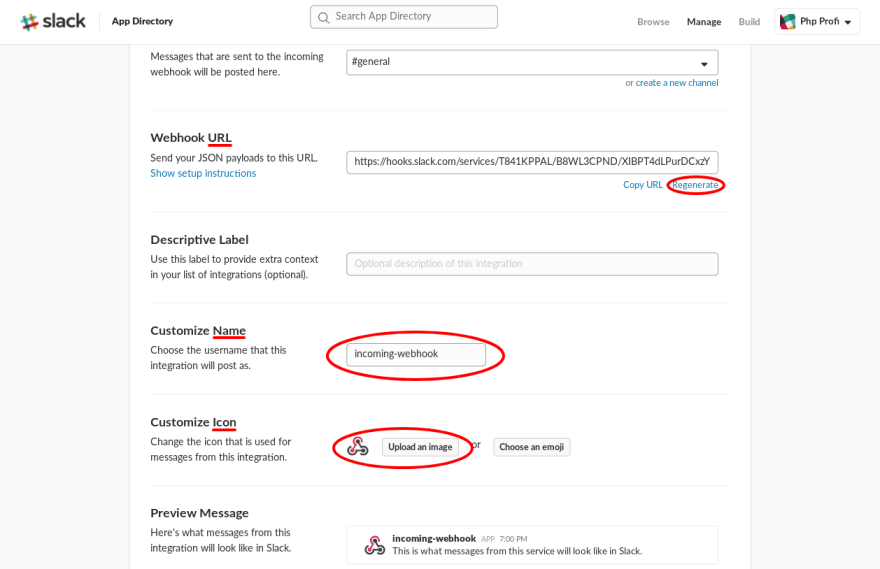Click the Webhook URL heading

pyautogui.click(x=191, y=137)
